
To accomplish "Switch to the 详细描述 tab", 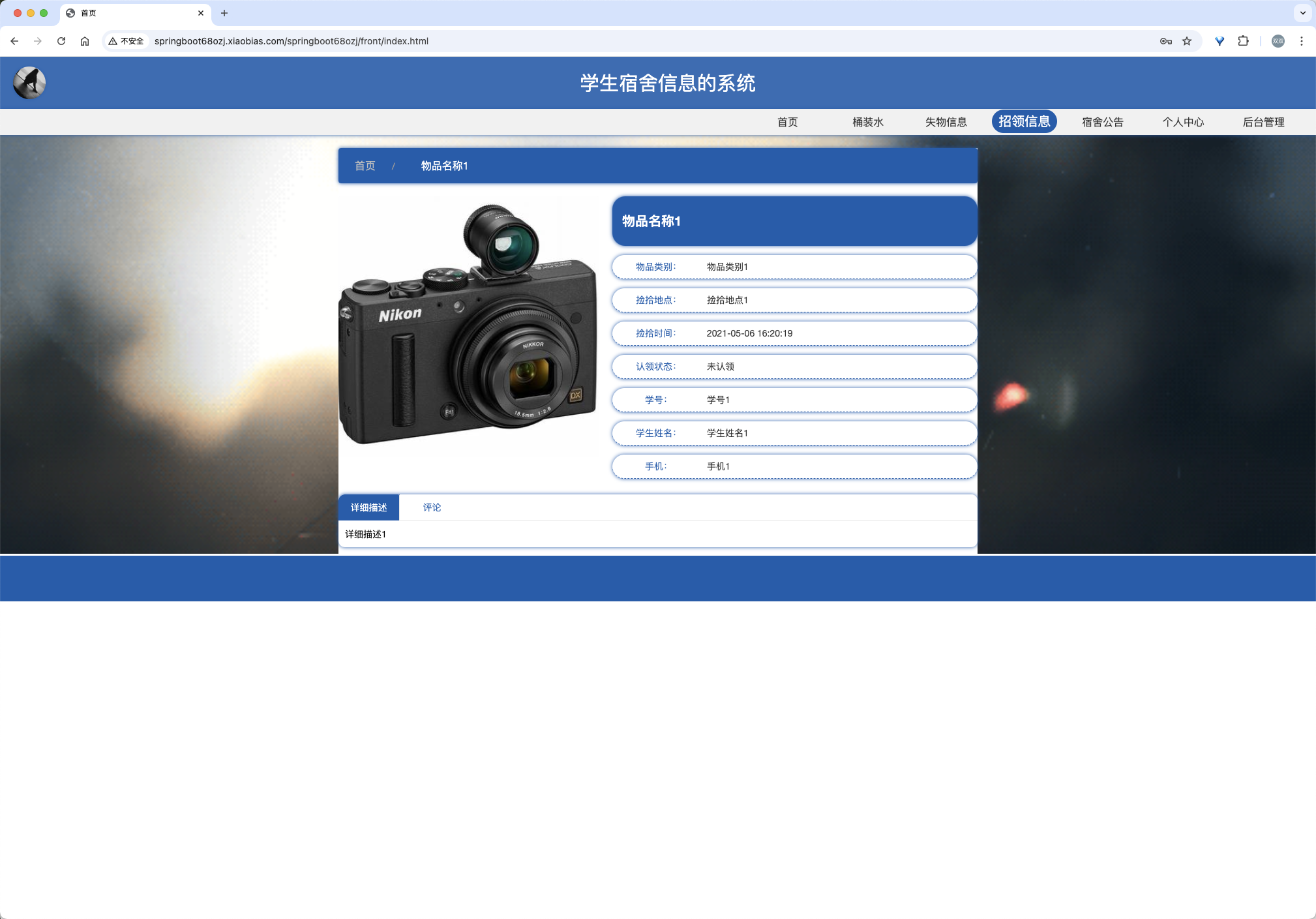I will pos(368,507).
